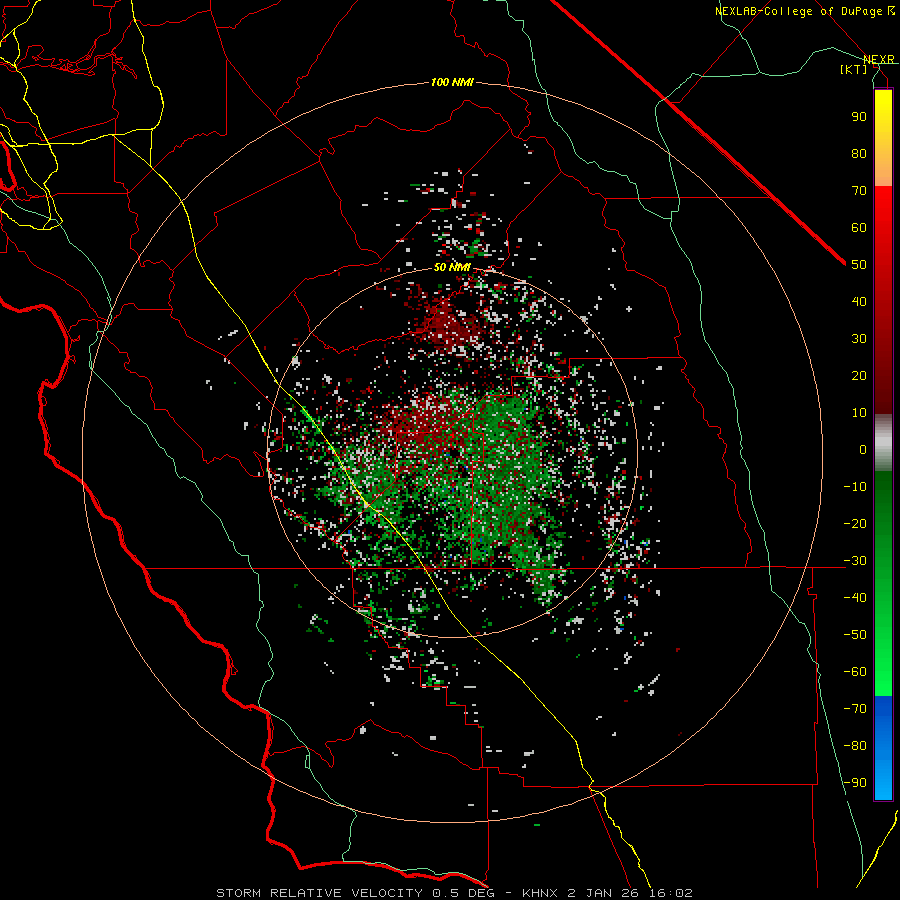Click the [KT] units label
The image size is (900, 900).
(x=854, y=69)
